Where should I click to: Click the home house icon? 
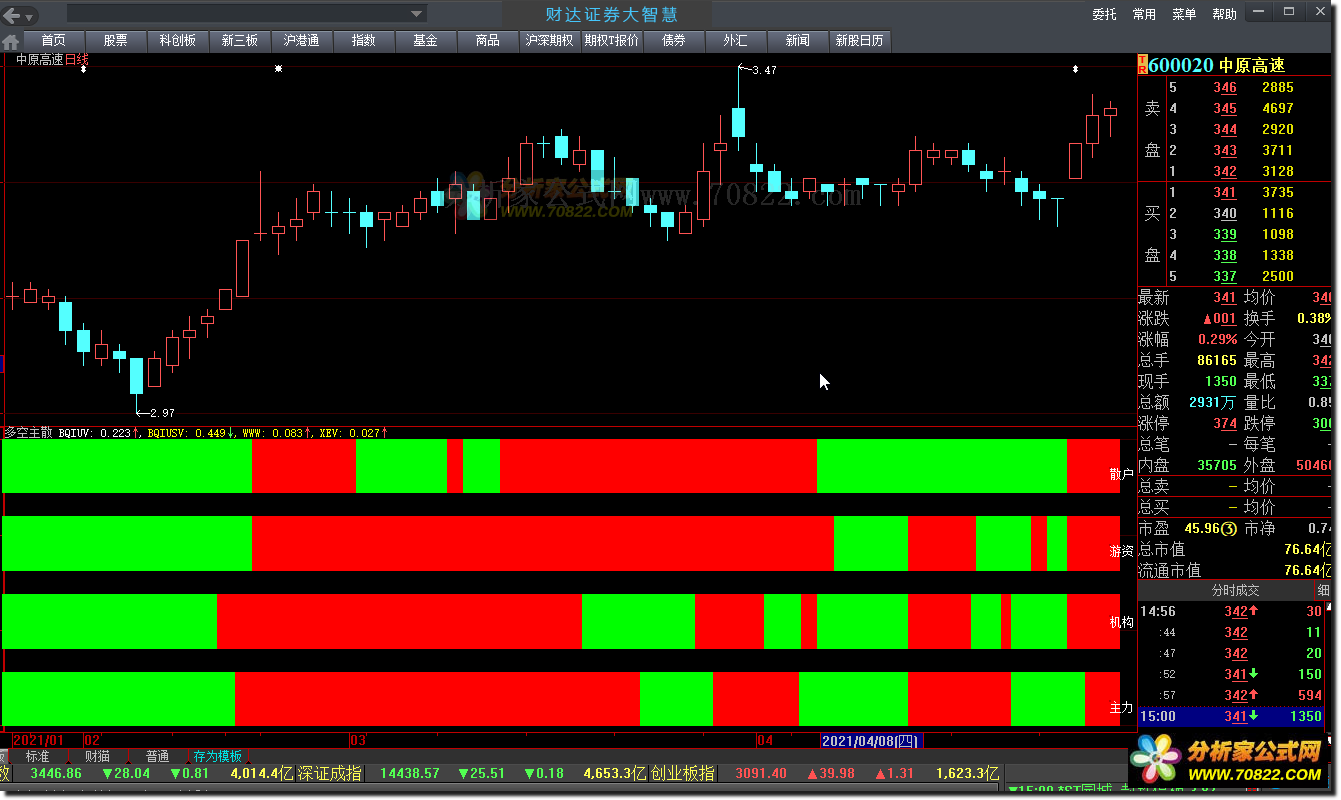click(x=11, y=41)
